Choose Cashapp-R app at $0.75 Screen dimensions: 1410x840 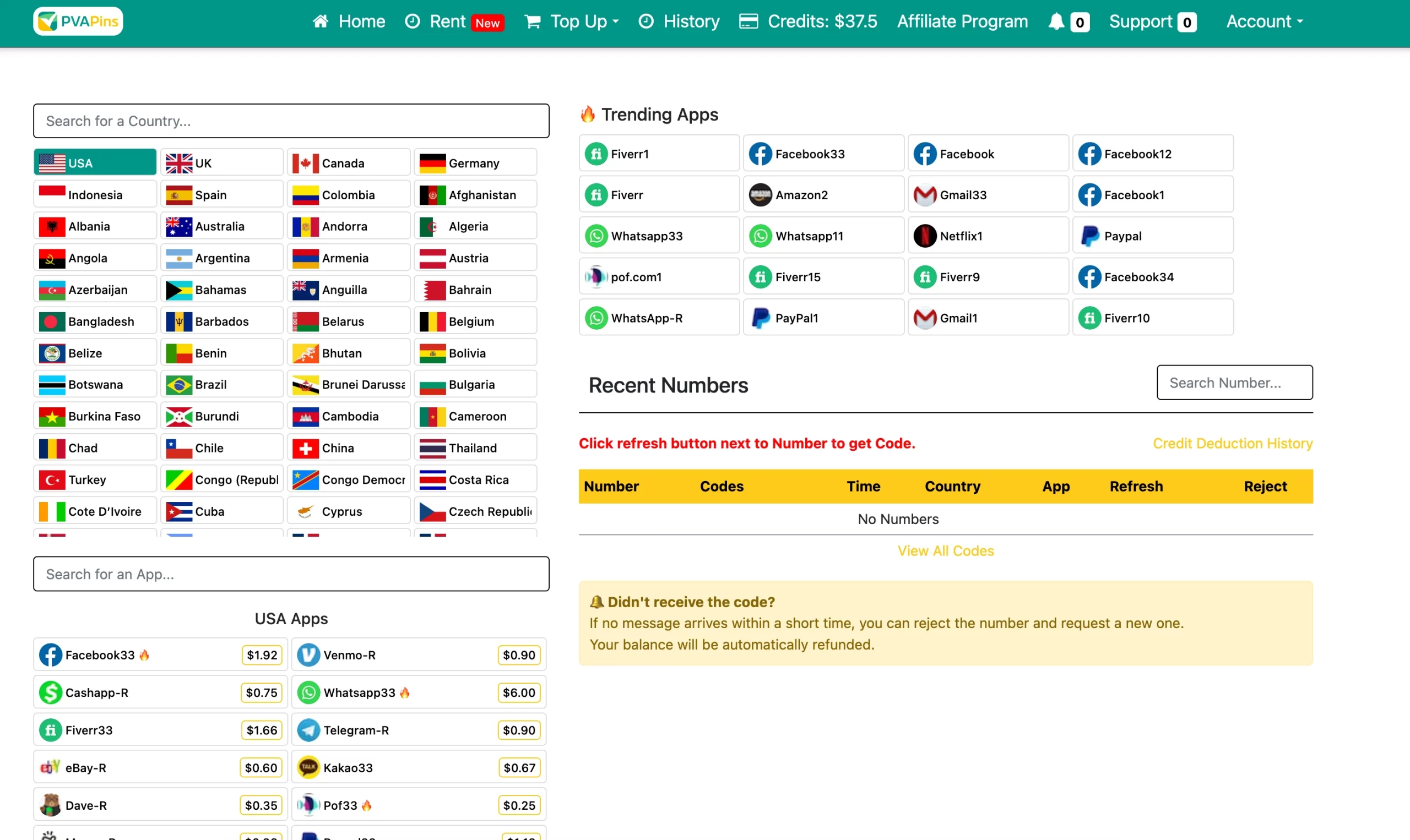pyautogui.click(x=160, y=692)
